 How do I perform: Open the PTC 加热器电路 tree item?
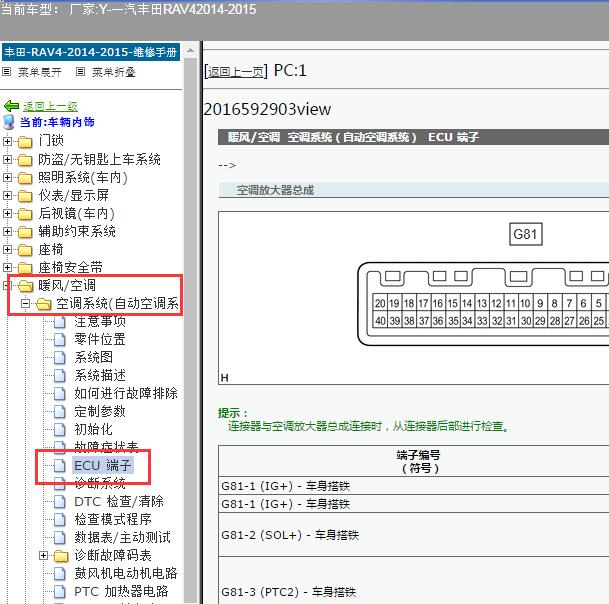121,592
